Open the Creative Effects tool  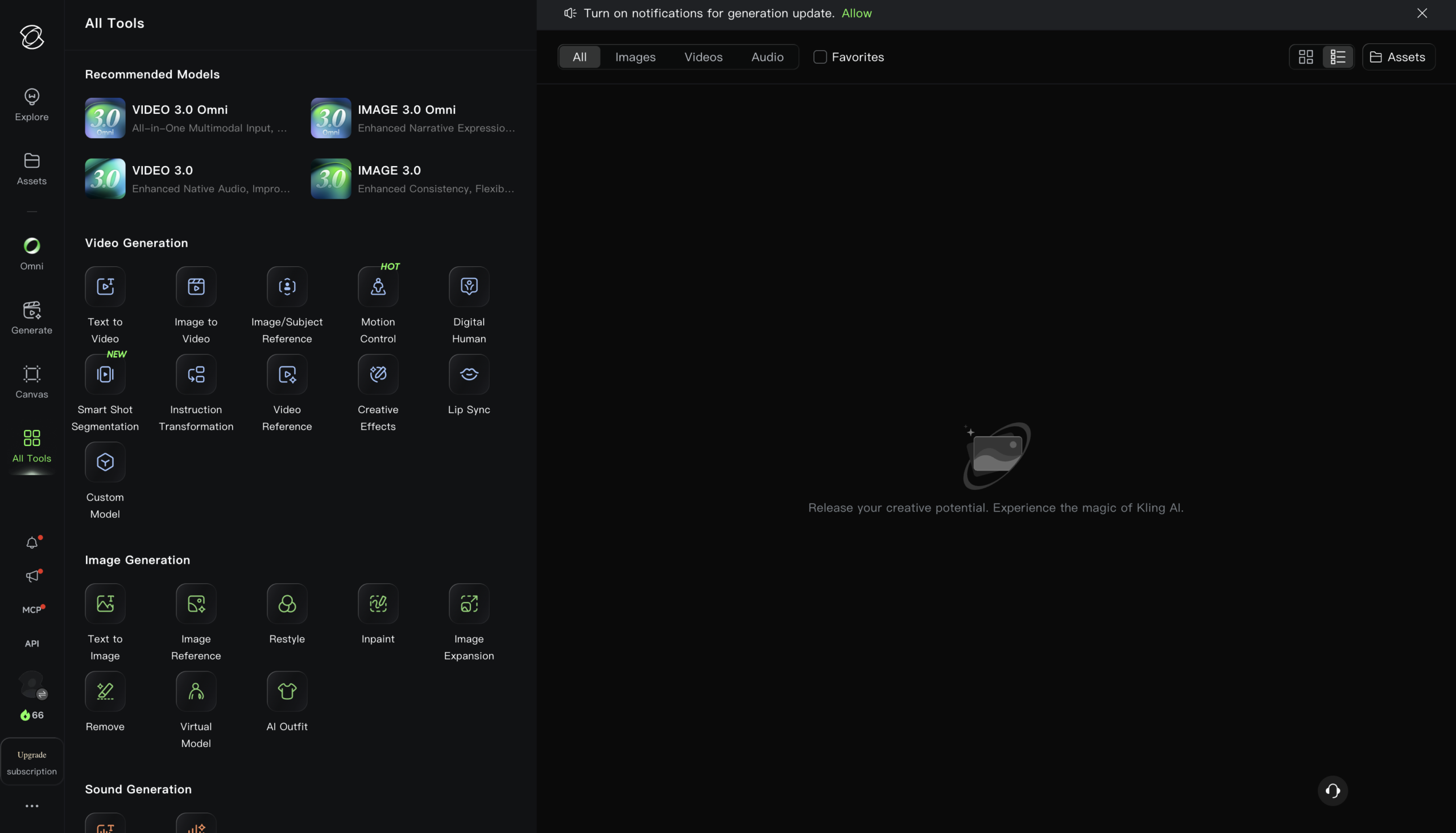pos(378,393)
